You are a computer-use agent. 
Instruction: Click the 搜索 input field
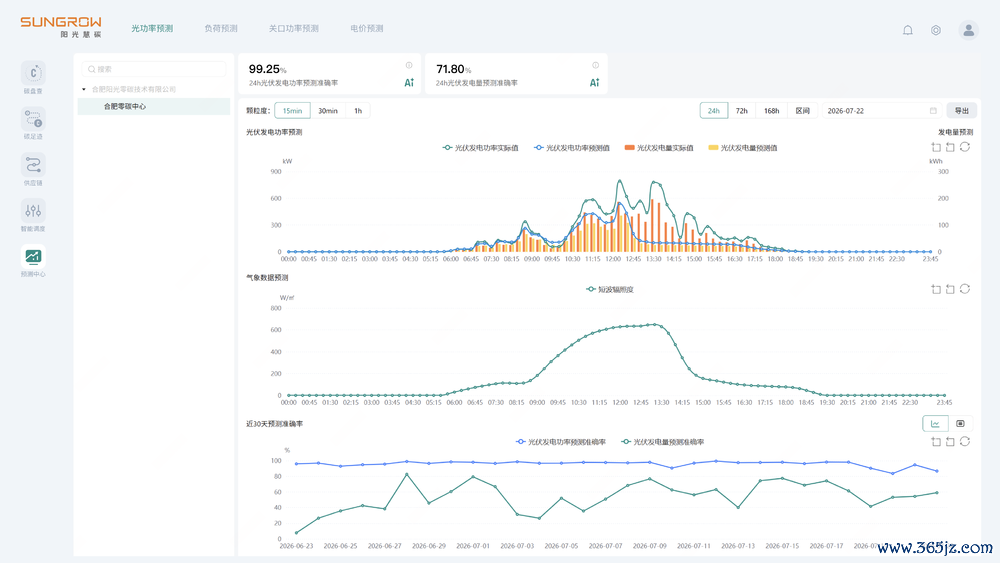[154, 69]
